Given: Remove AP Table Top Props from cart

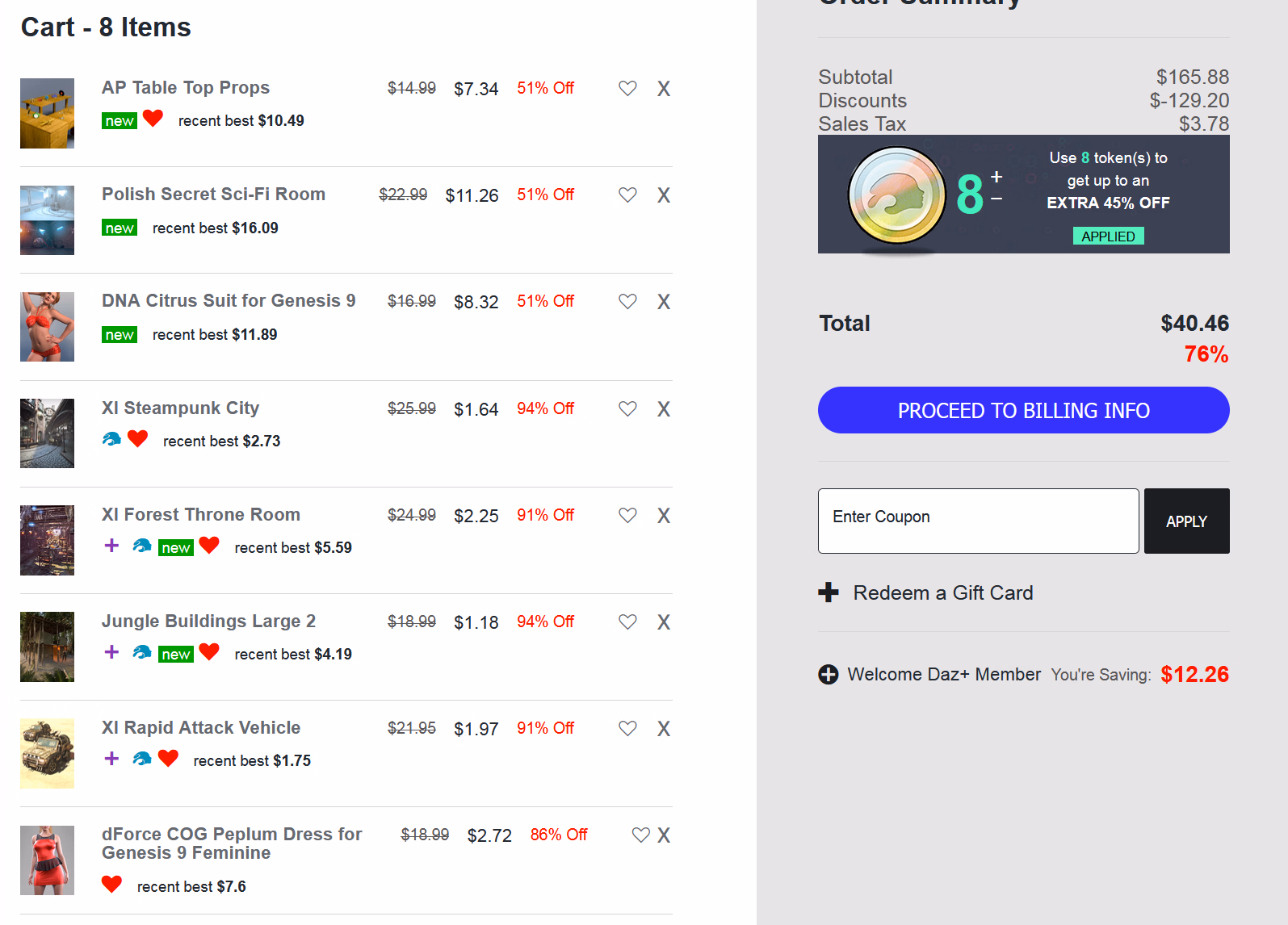Looking at the screenshot, I should (x=664, y=89).
